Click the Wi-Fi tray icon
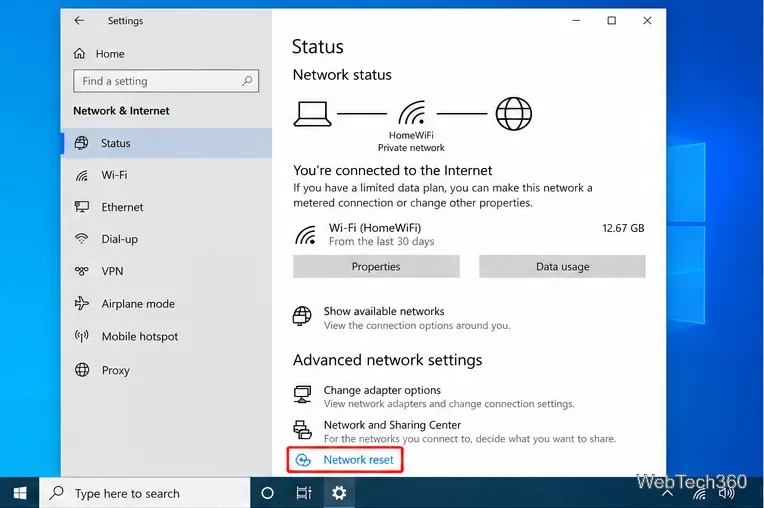Screen dimensions: 764x508 click(699, 494)
